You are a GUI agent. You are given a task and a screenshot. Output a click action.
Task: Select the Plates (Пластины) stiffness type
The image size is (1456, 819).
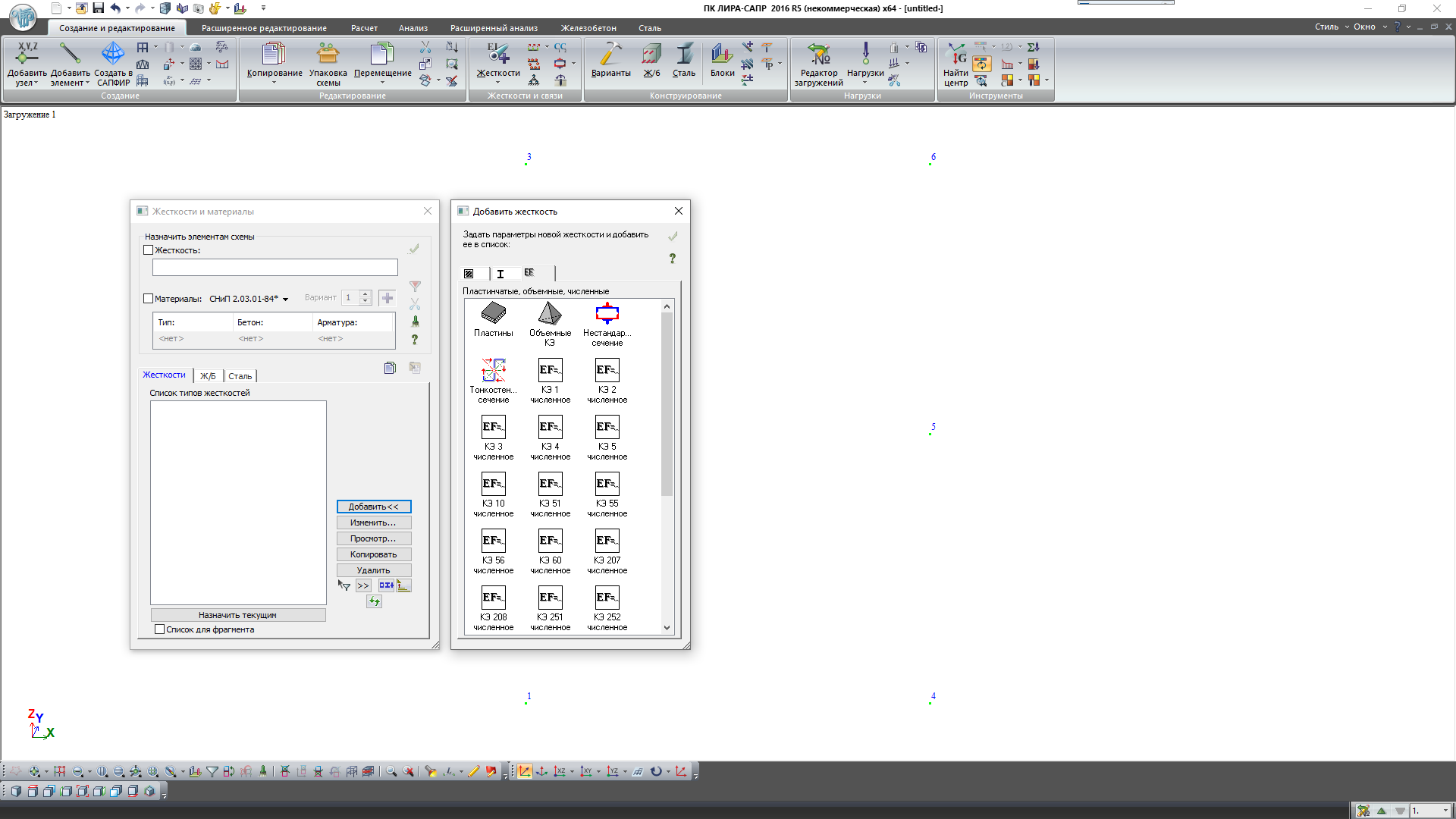(x=494, y=319)
